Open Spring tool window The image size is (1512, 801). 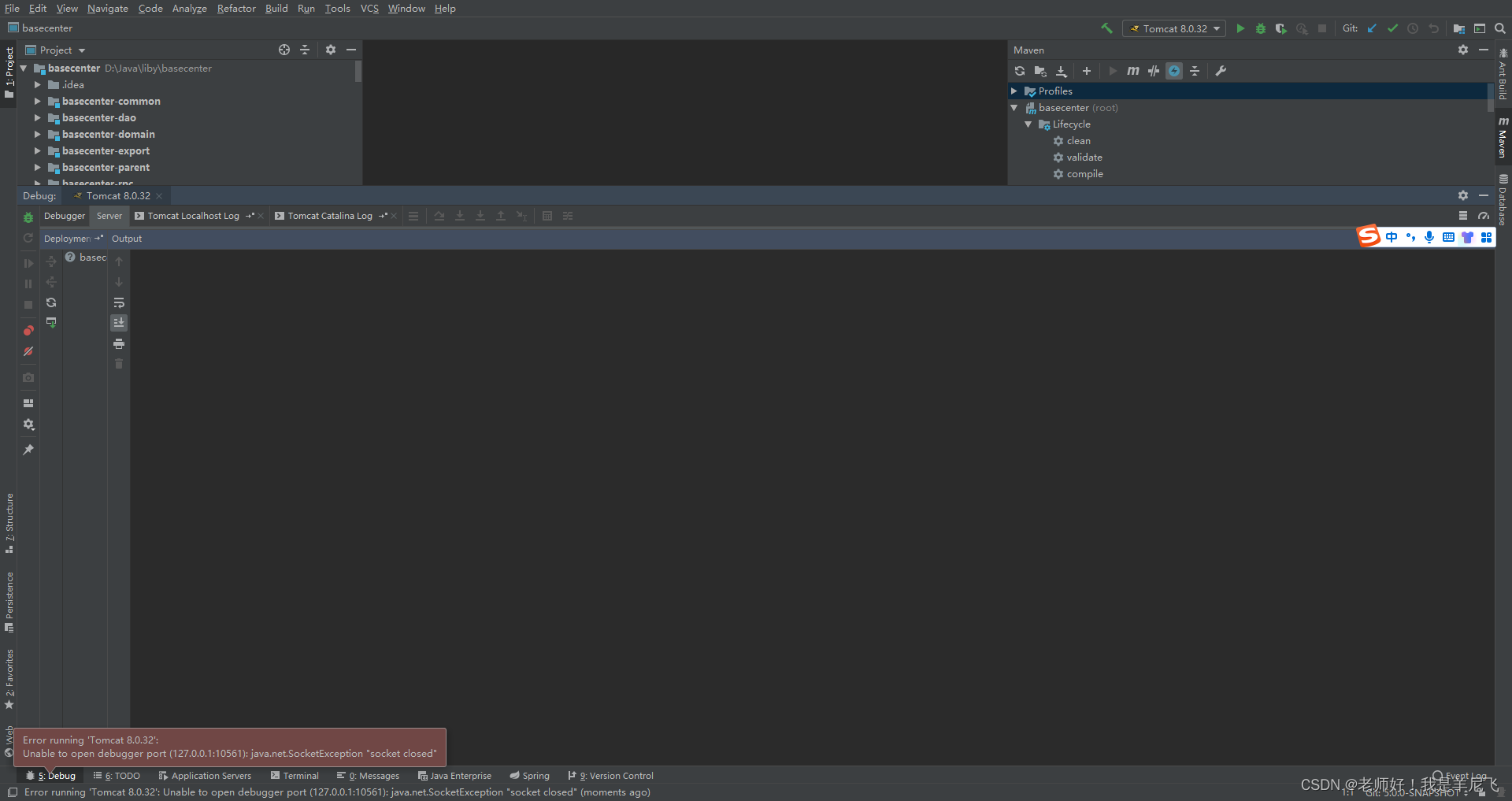(529, 776)
